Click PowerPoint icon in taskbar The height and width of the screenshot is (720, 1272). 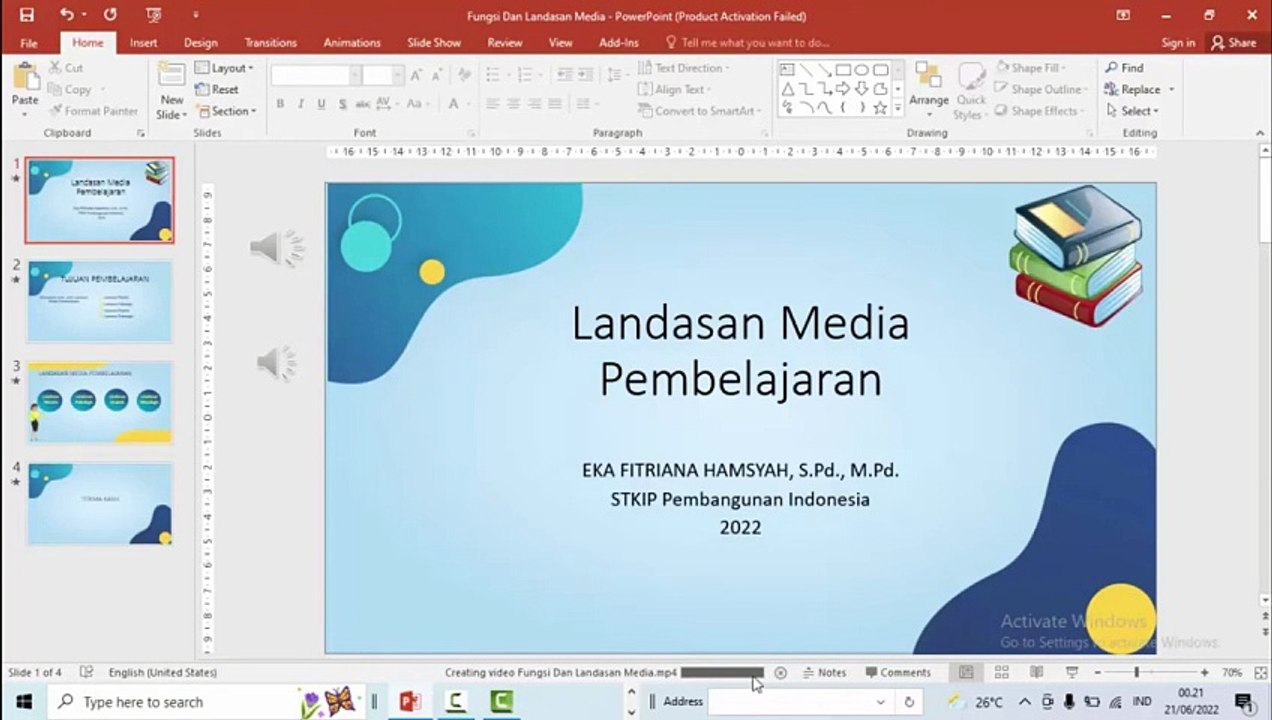pos(409,701)
